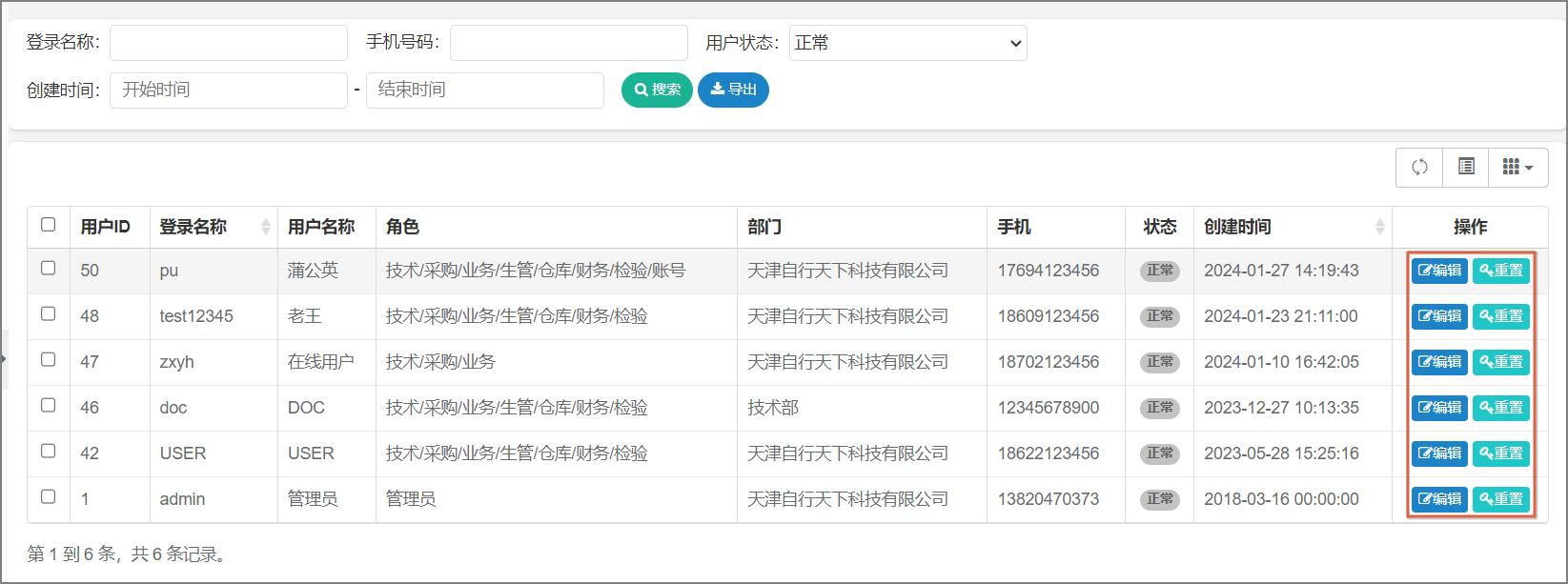Click the green 搜索 search button

(657, 90)
